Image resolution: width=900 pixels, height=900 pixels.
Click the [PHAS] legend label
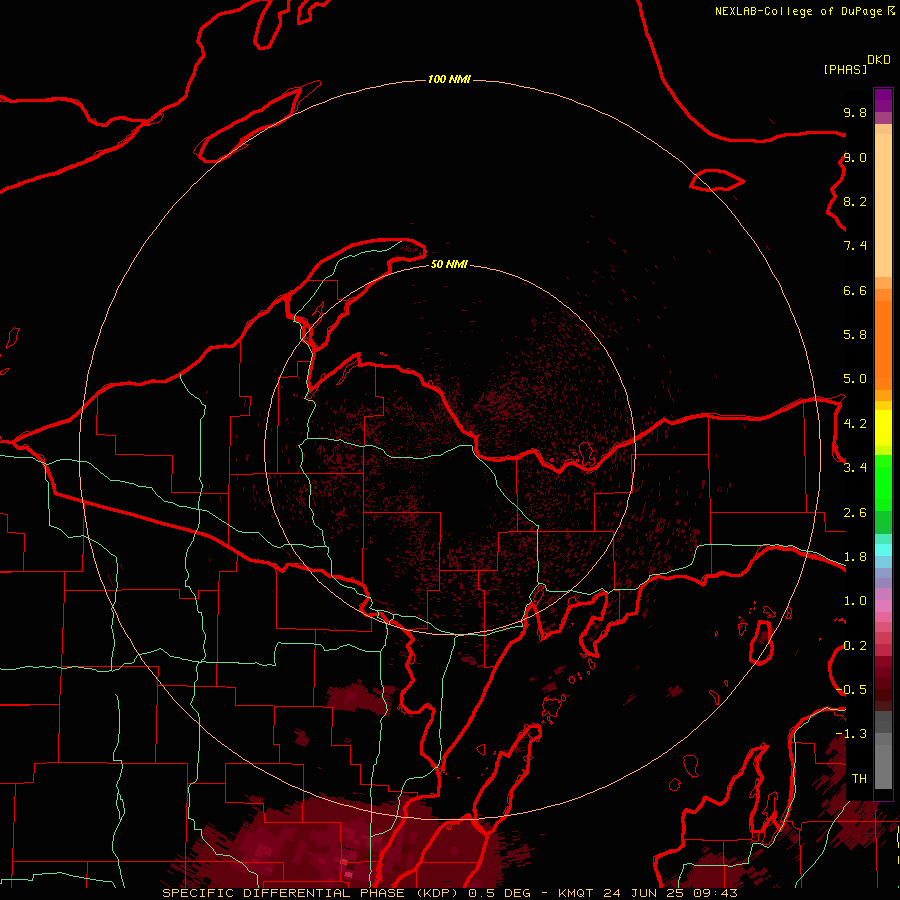click(845, 70)
